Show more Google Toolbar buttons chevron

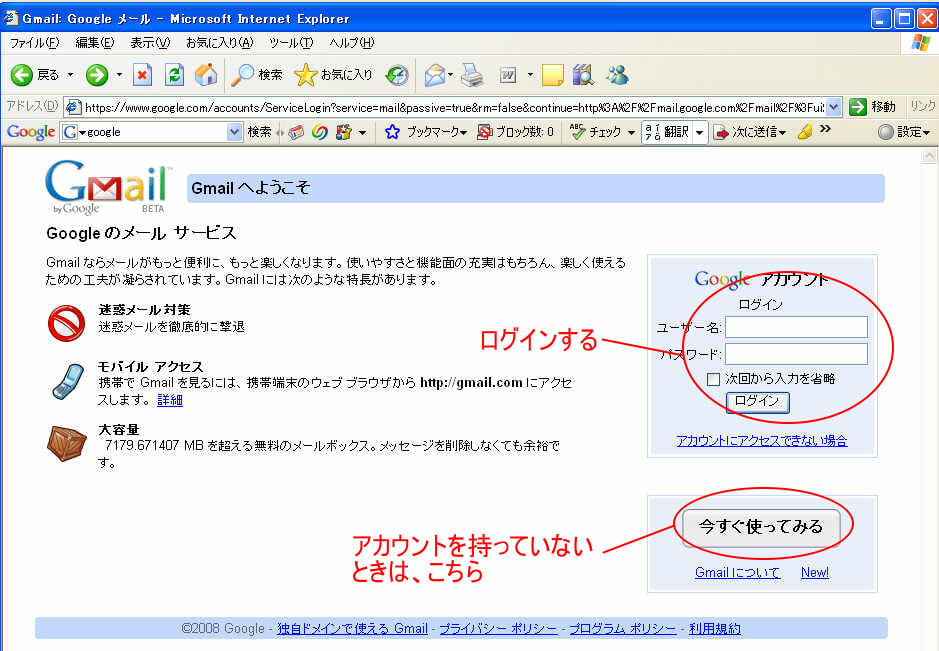coord(825,129)
